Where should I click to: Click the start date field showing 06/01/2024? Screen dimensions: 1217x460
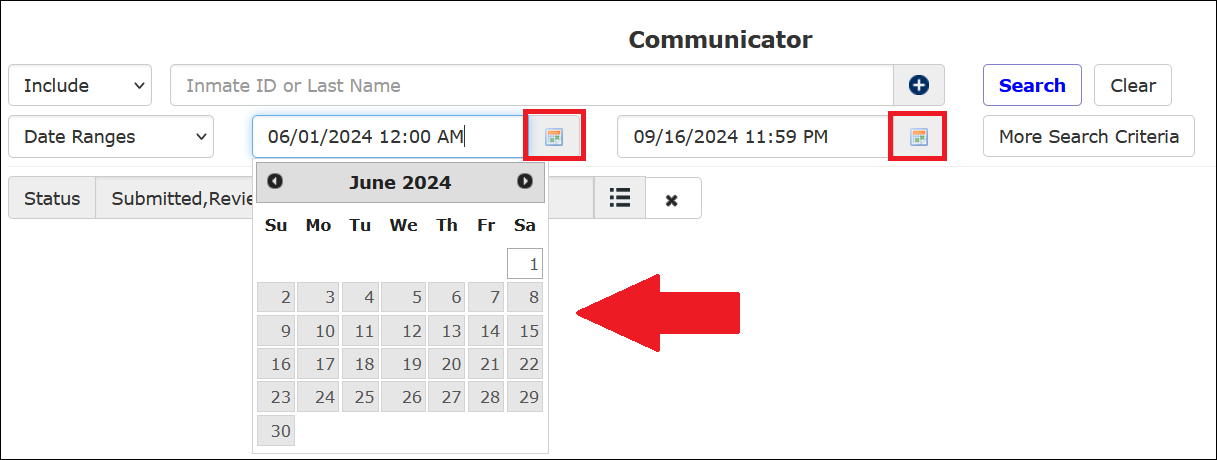click(390, 137)
